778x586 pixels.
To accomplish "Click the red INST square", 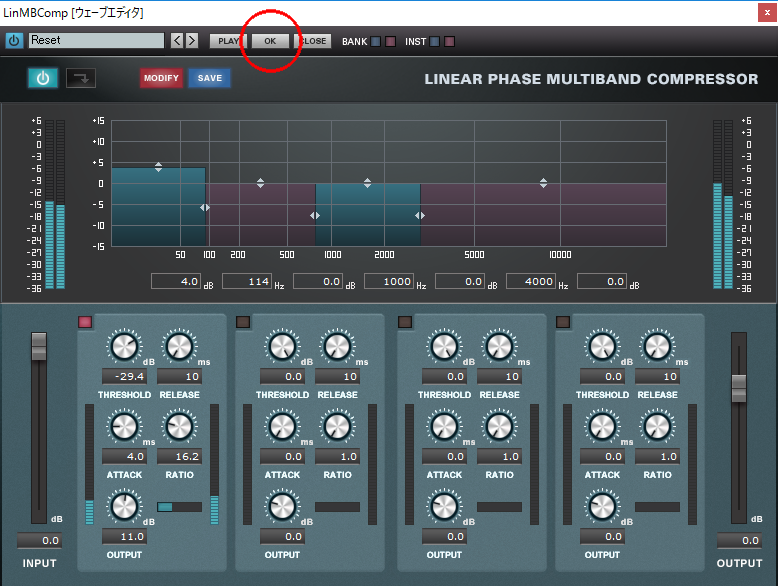I will click(x=449, y=42).
